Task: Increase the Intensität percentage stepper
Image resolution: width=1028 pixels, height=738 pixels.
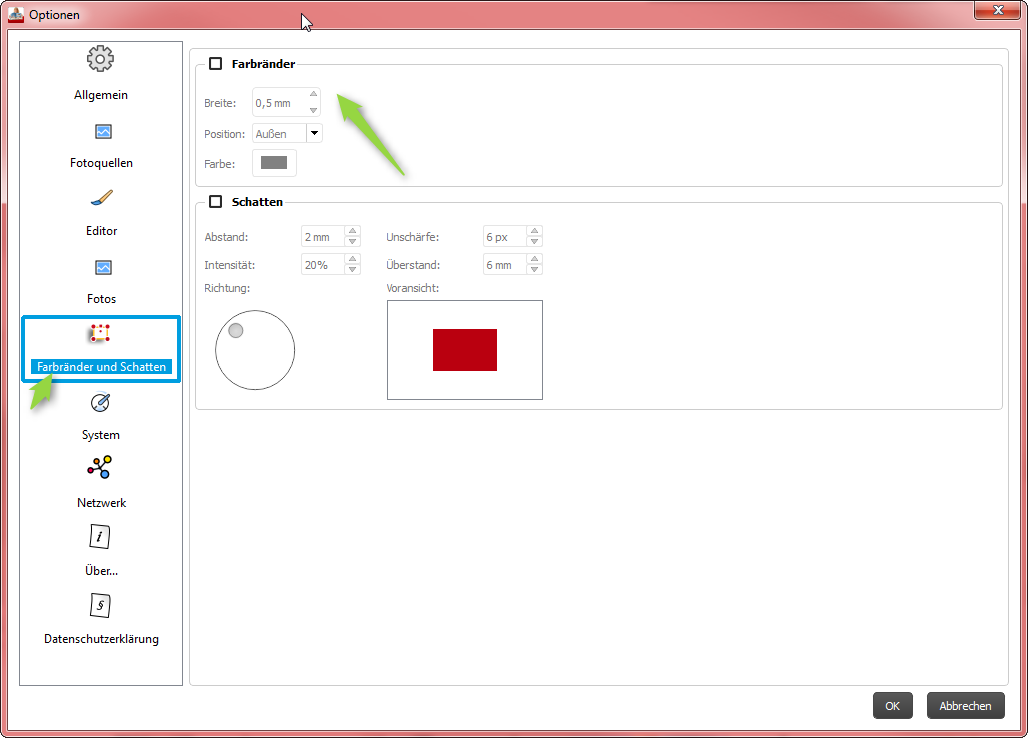Action: [352, 260]
